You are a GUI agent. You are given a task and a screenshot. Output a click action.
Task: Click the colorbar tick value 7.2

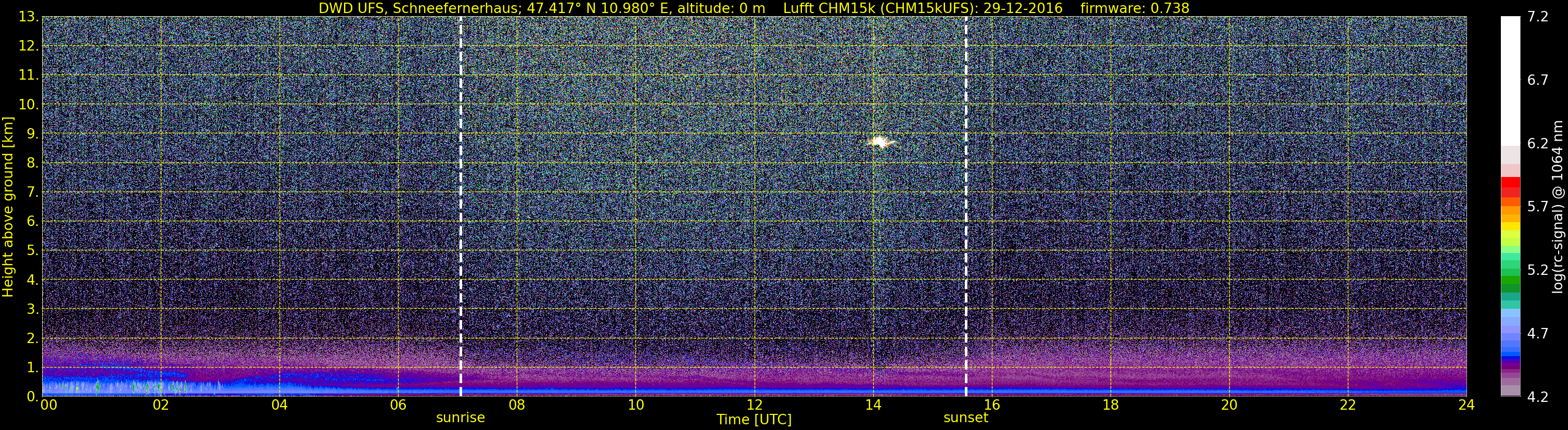pyautogui.click(x=1538, y=17)
